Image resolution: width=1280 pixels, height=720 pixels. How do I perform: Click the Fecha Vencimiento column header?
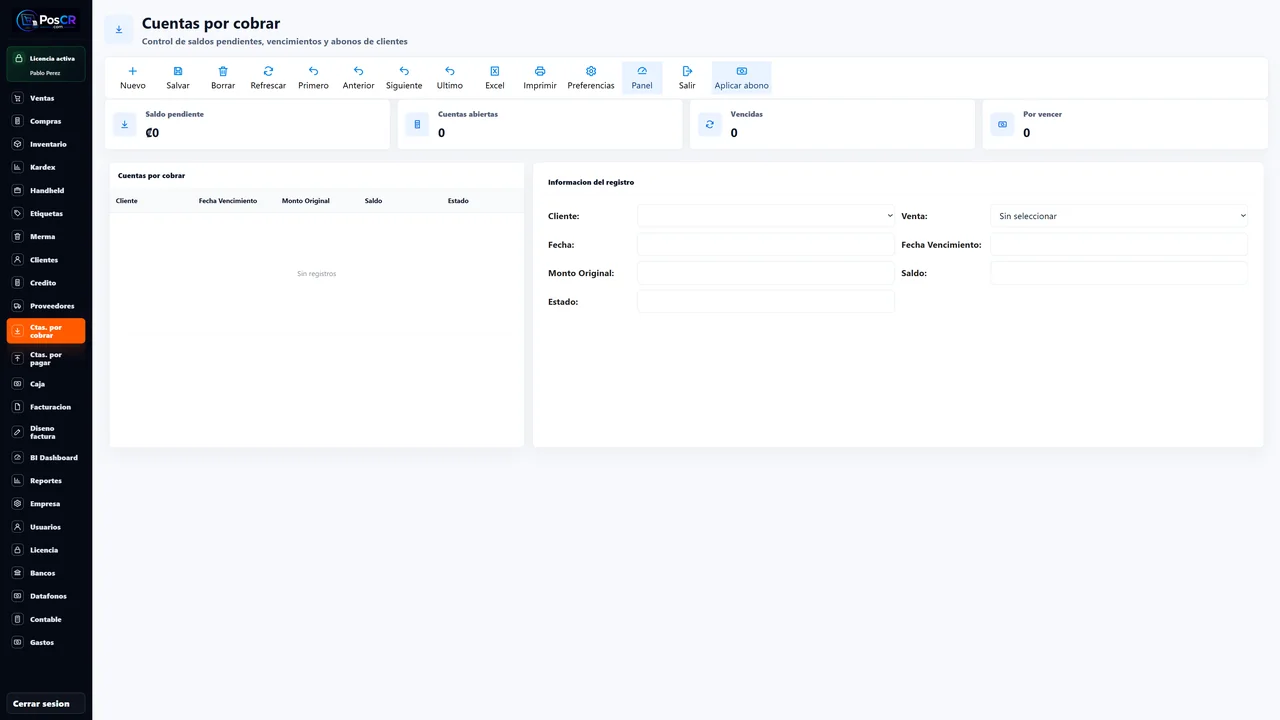[x=228, y=201]
